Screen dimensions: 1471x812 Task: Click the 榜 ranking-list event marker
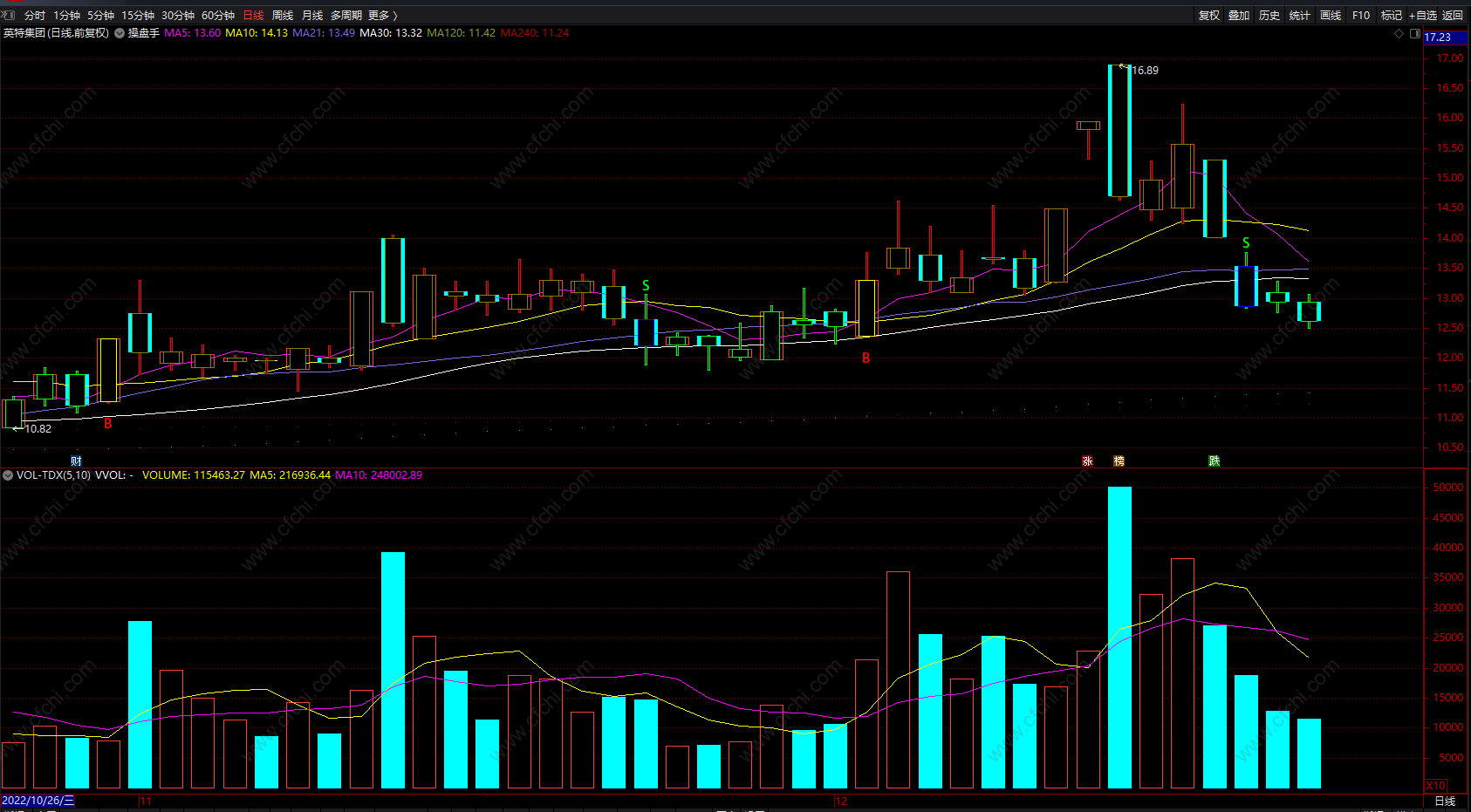tap(1119, 461)
